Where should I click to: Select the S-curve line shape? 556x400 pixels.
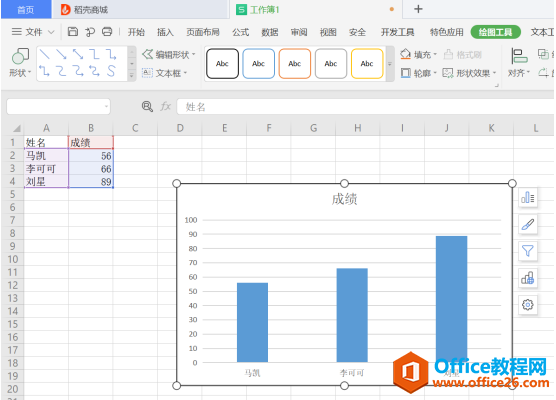click(111, 71)
